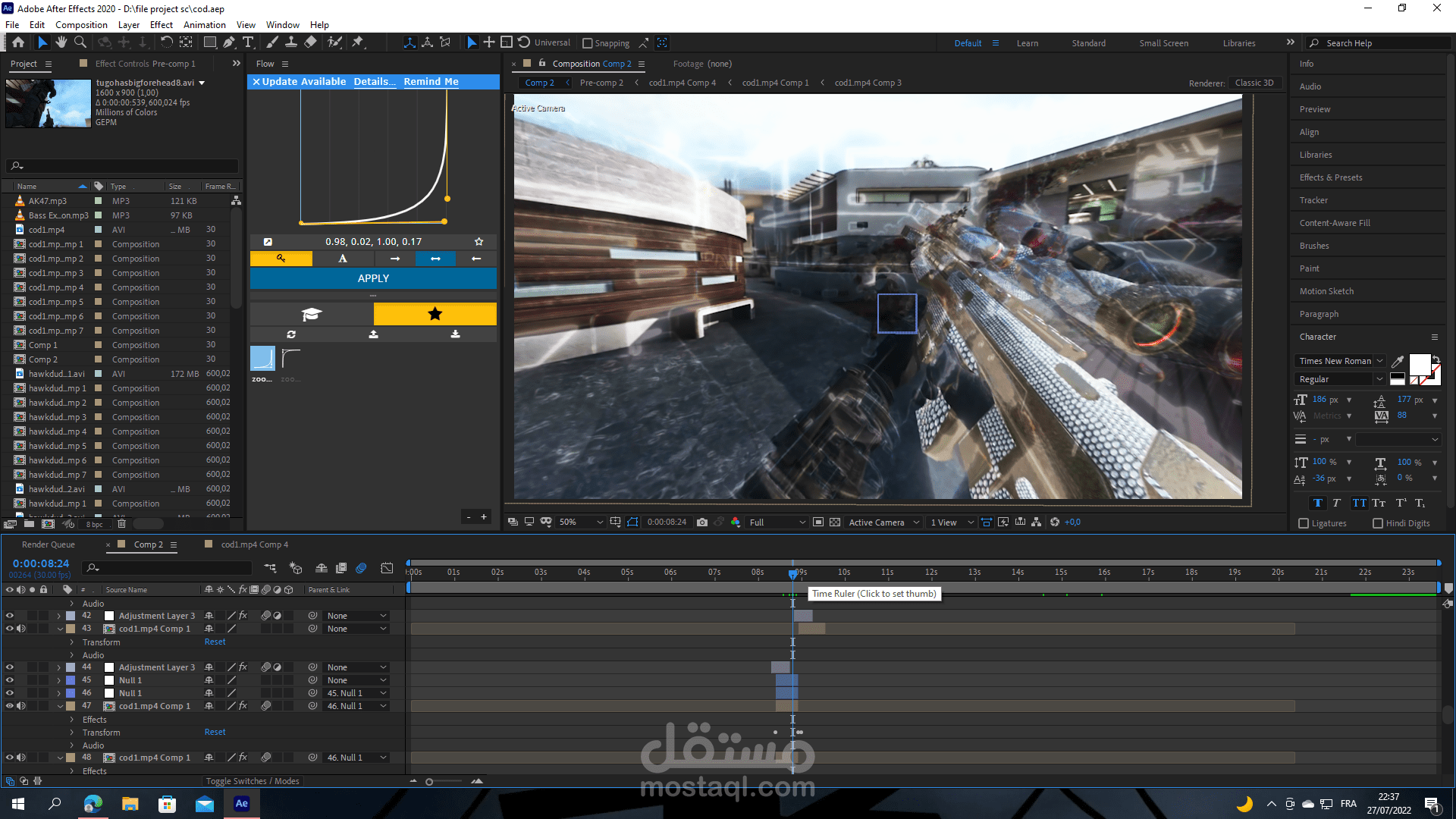1456x819 pixels.
Task: Hide layer 44 Adjustment Layer 3
Action: pyautogui.click(x=10, y=667)
